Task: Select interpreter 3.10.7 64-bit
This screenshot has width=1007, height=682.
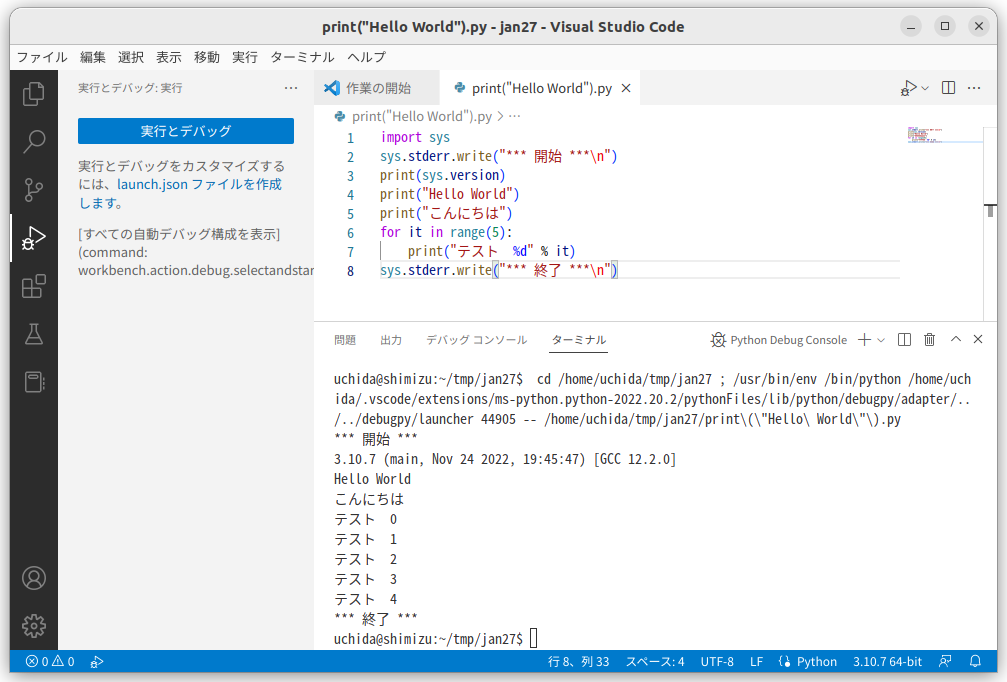Action: [887, 661]
